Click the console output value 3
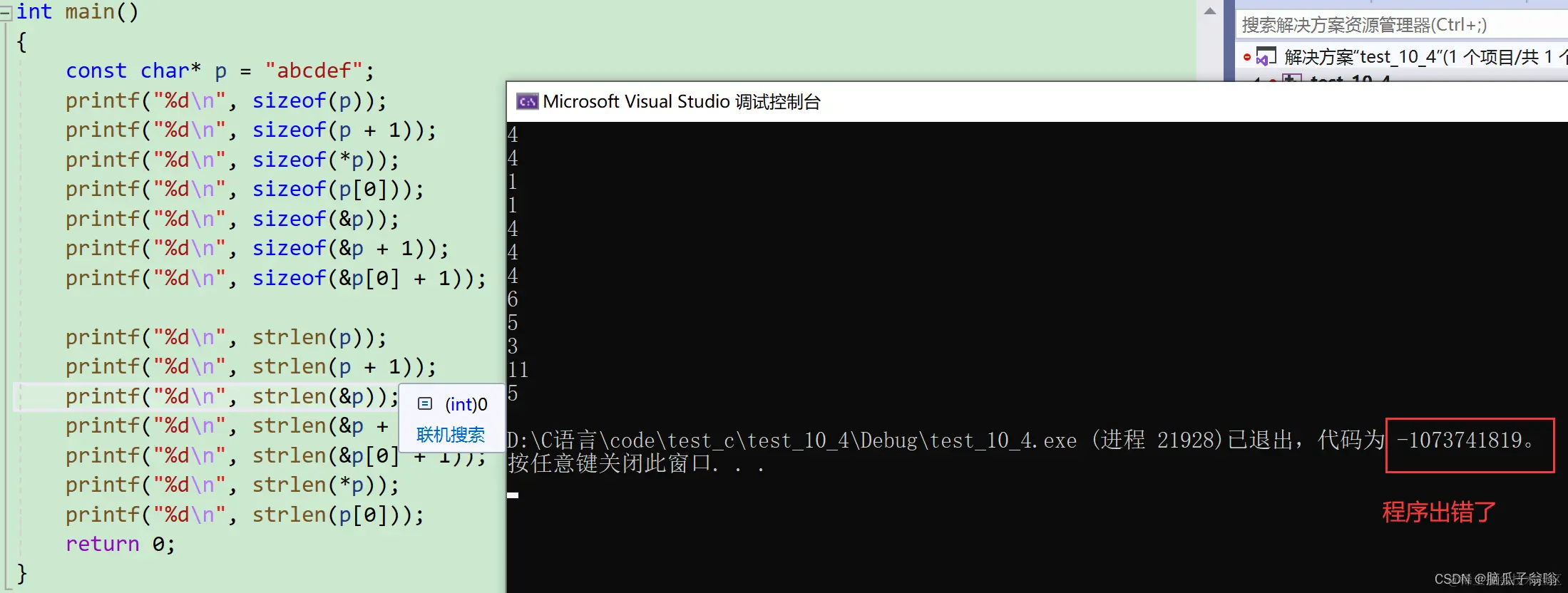This screenshot has height=593, width=1568. pyautogui.click(x=513, y=346)
